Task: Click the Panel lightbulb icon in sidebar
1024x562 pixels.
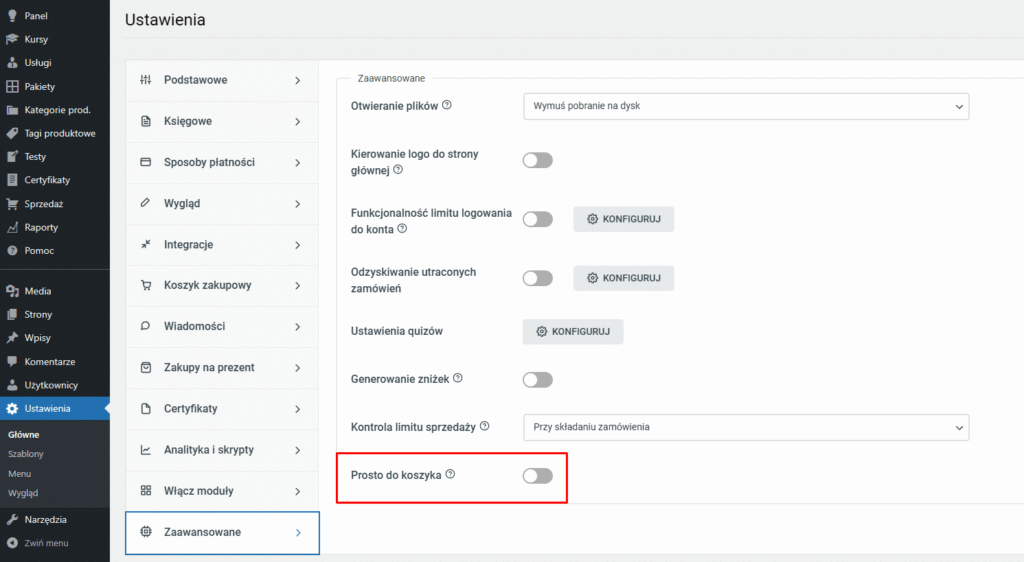Action: [x=12, y=16]
